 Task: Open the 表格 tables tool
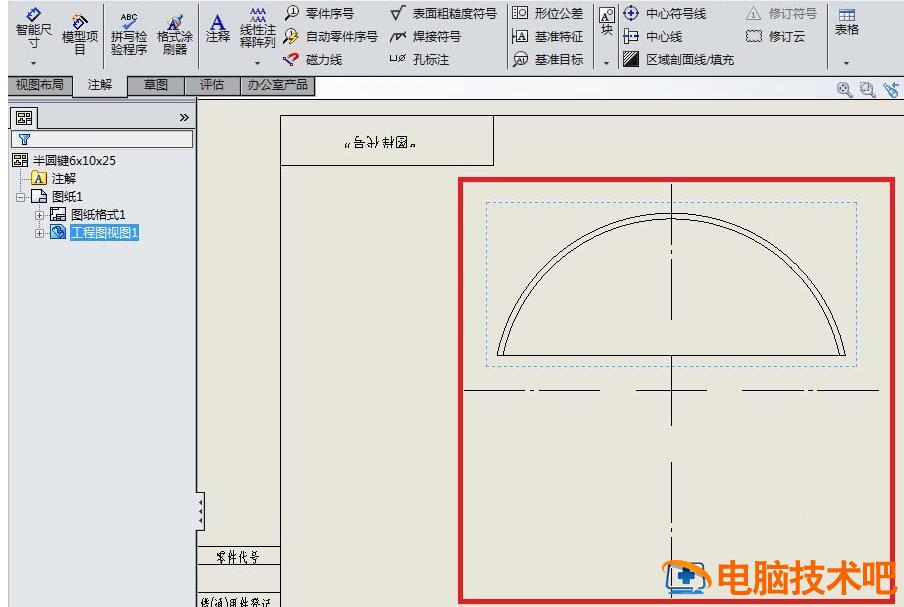click(x=846, y=22)
